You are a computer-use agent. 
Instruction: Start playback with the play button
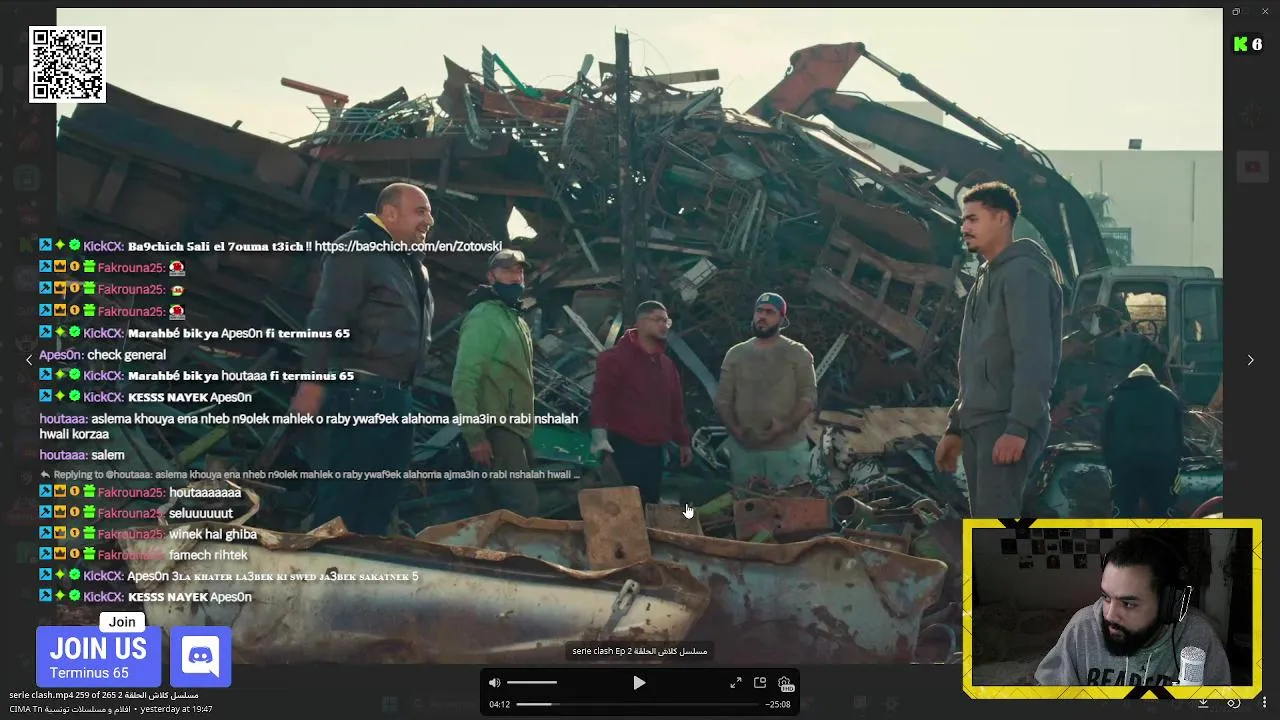click(639, 683)
